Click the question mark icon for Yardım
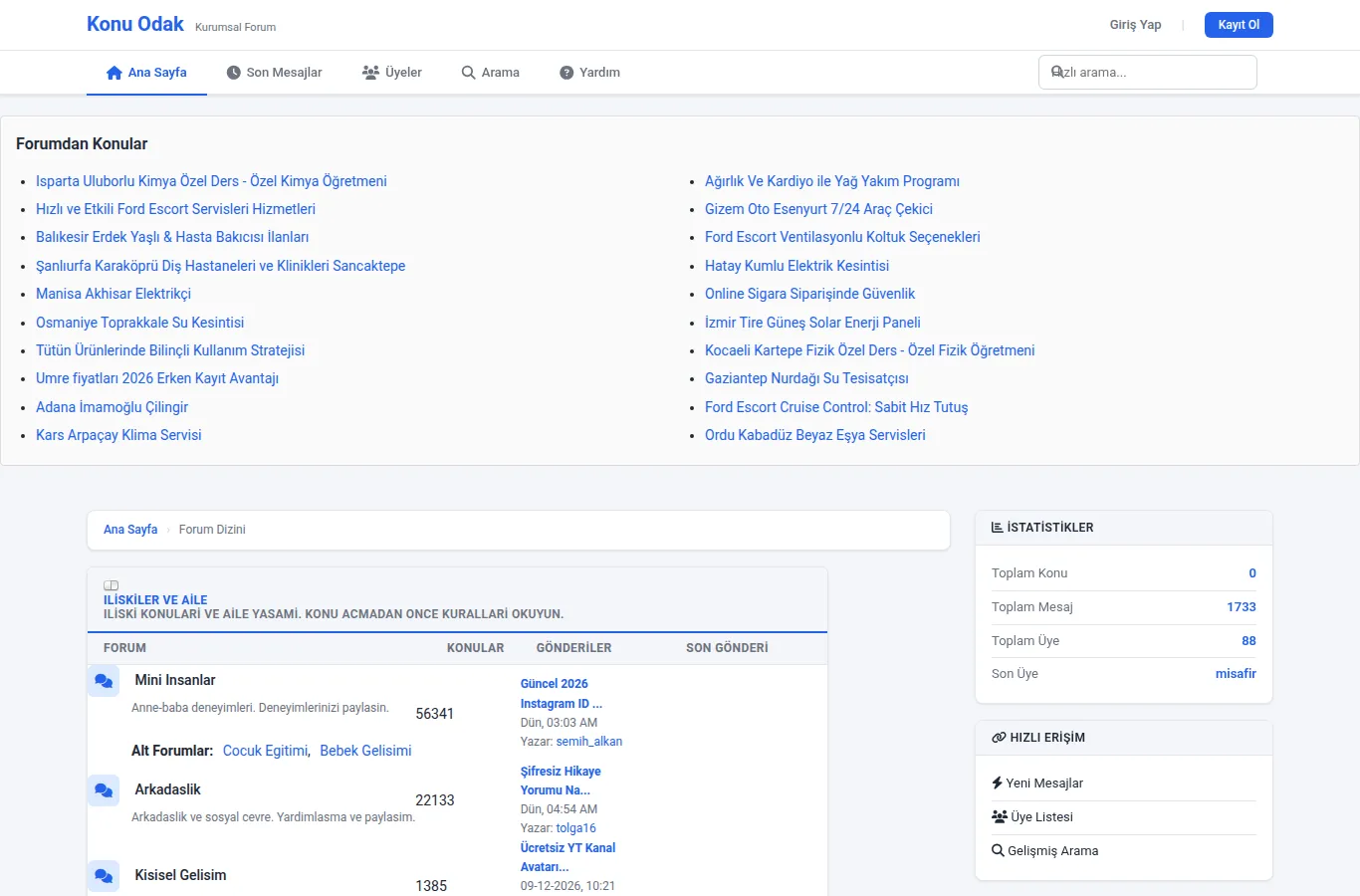The width and height of the screenshot is (1360, 896). coord(567,73)
